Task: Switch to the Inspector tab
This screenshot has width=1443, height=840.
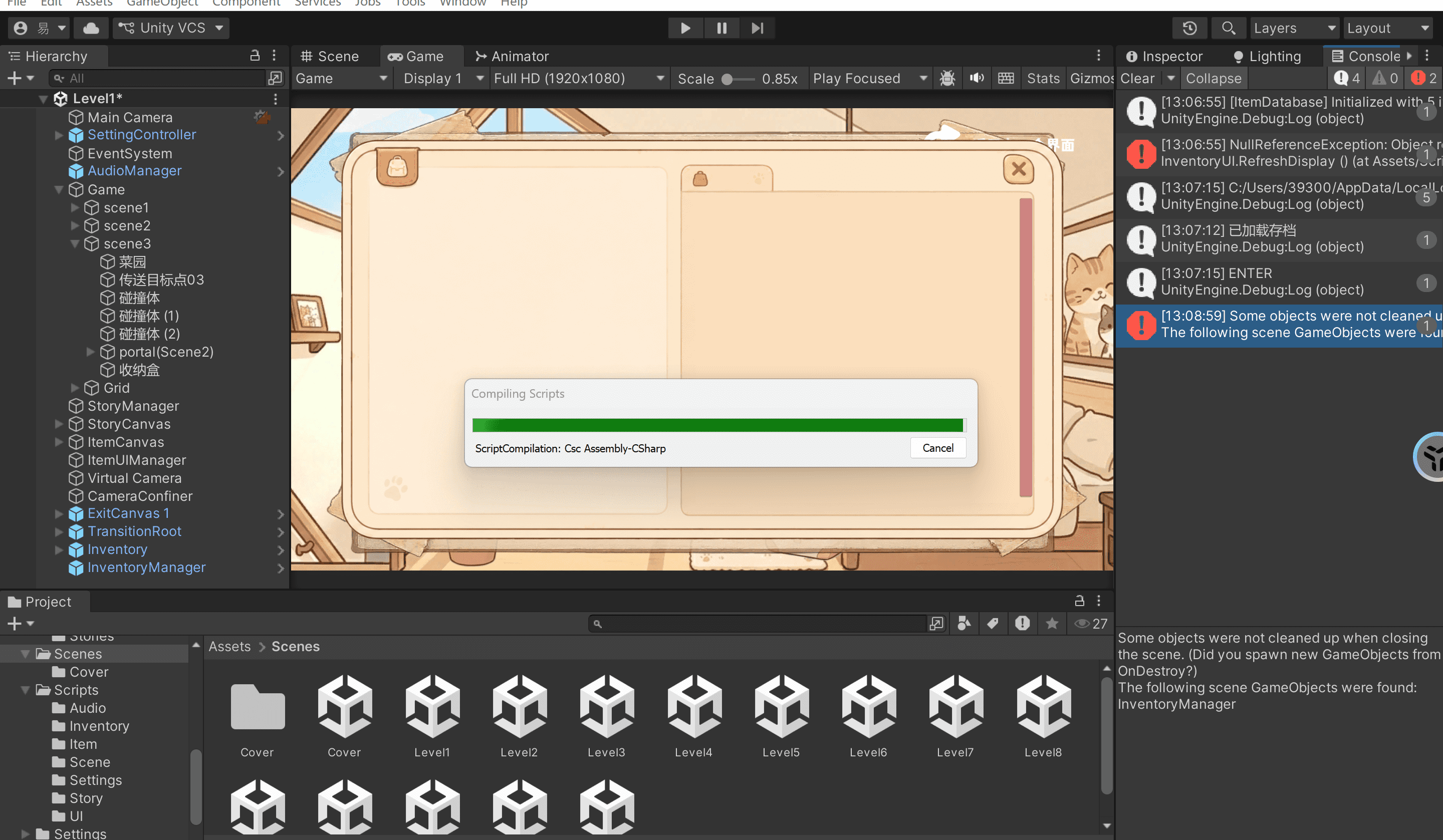Action: pyautogui.click(x=1164, y=56)
